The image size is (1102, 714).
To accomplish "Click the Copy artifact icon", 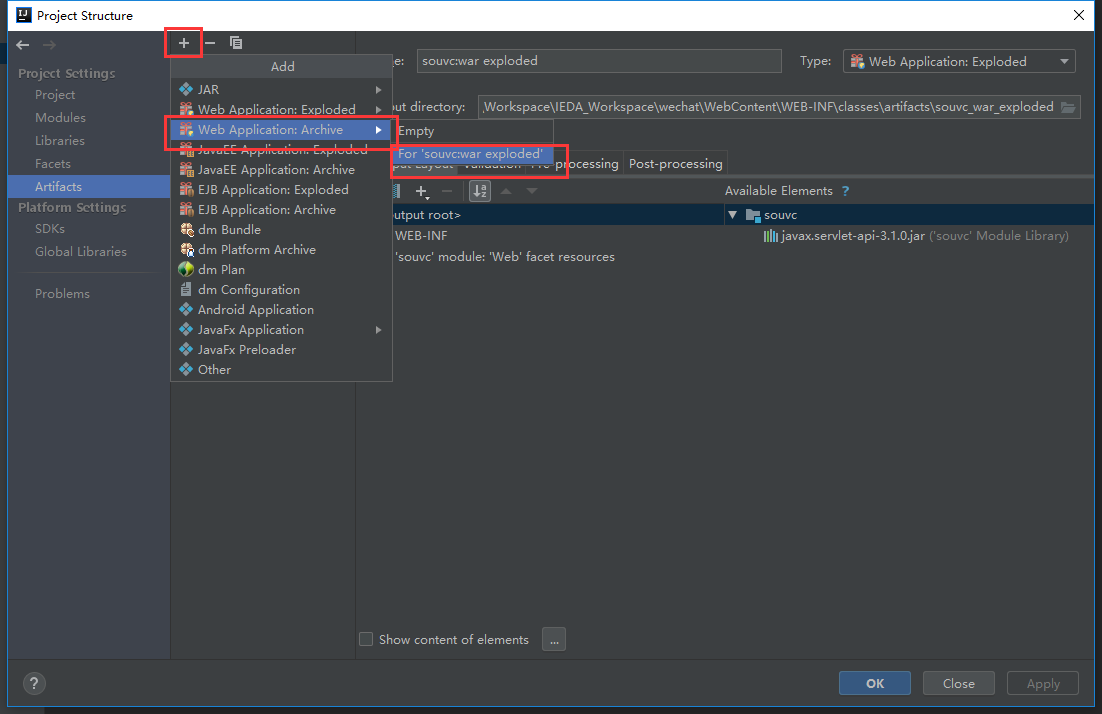I will pyautogui.click(x=235, y=43).
